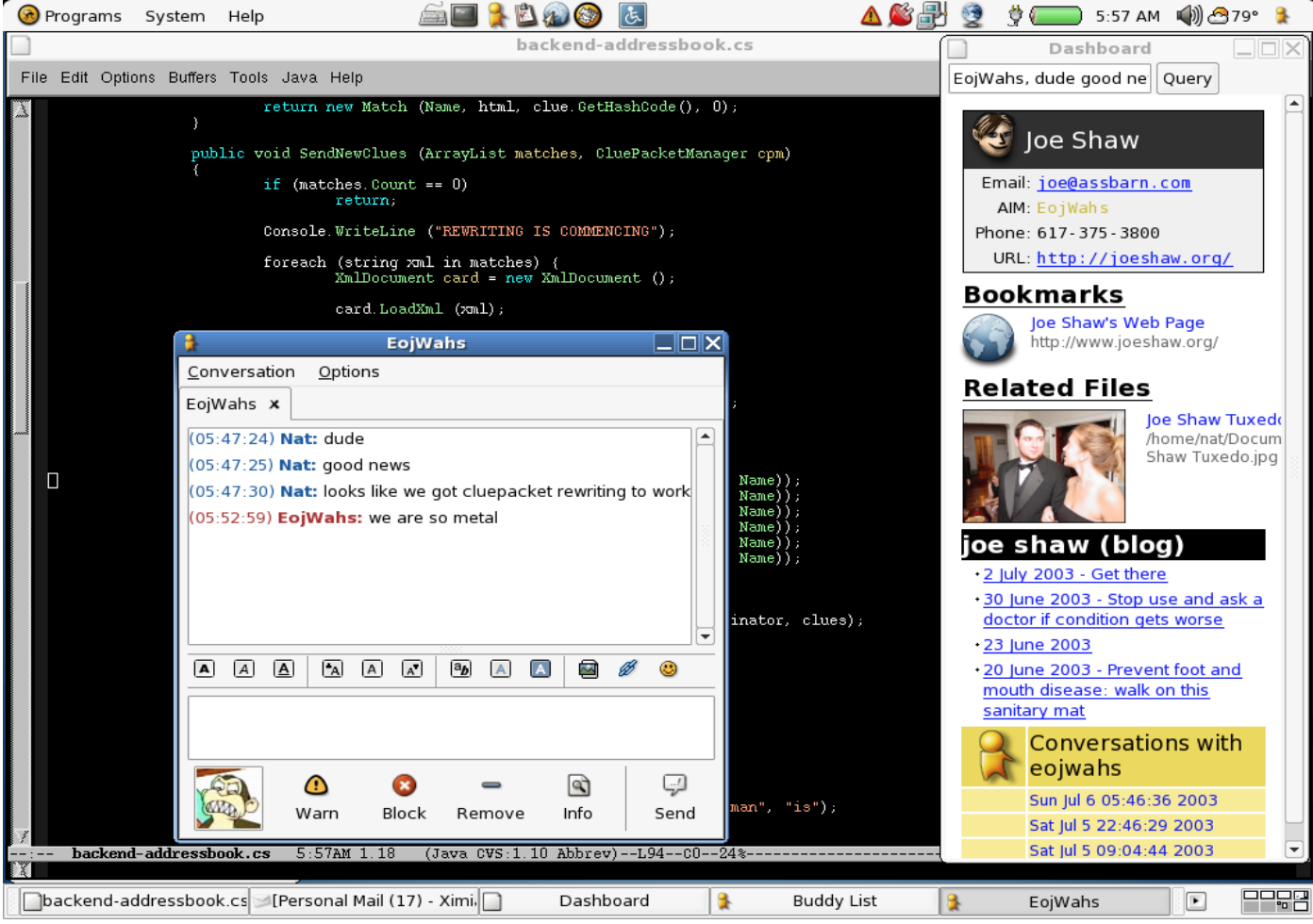Click the volume speaker icon in panel
The width and height of the screenshot is (1313, 924).
coord(1188,15)
